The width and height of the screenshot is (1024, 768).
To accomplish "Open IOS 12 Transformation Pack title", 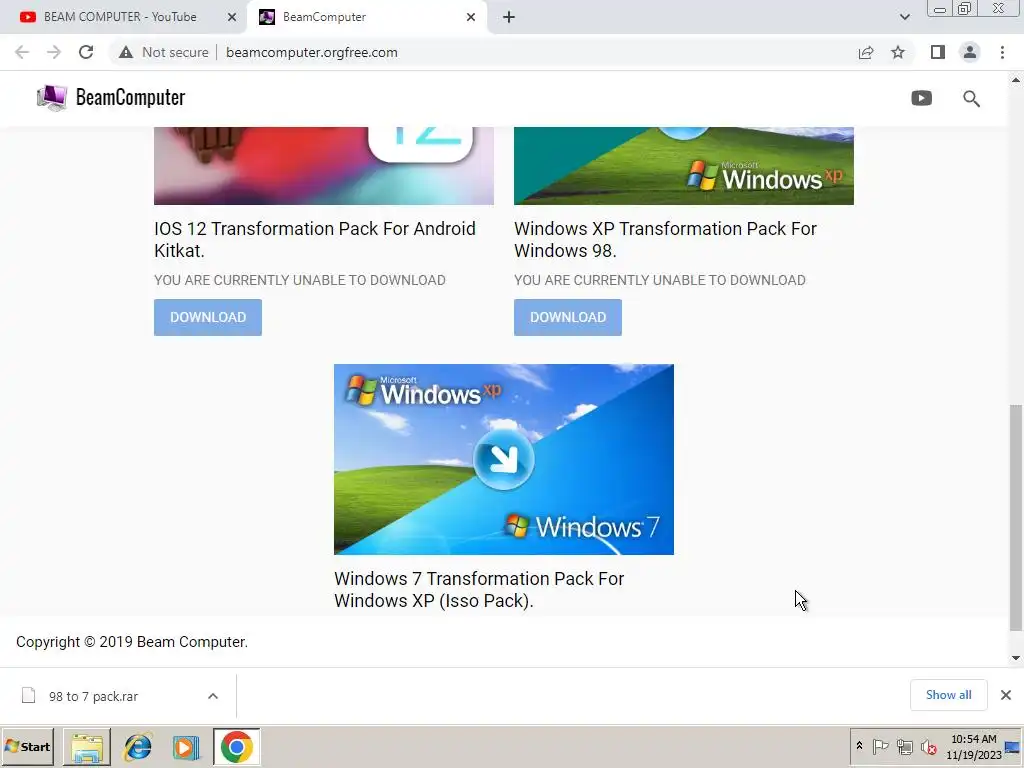I will click(x=315, y=239).
